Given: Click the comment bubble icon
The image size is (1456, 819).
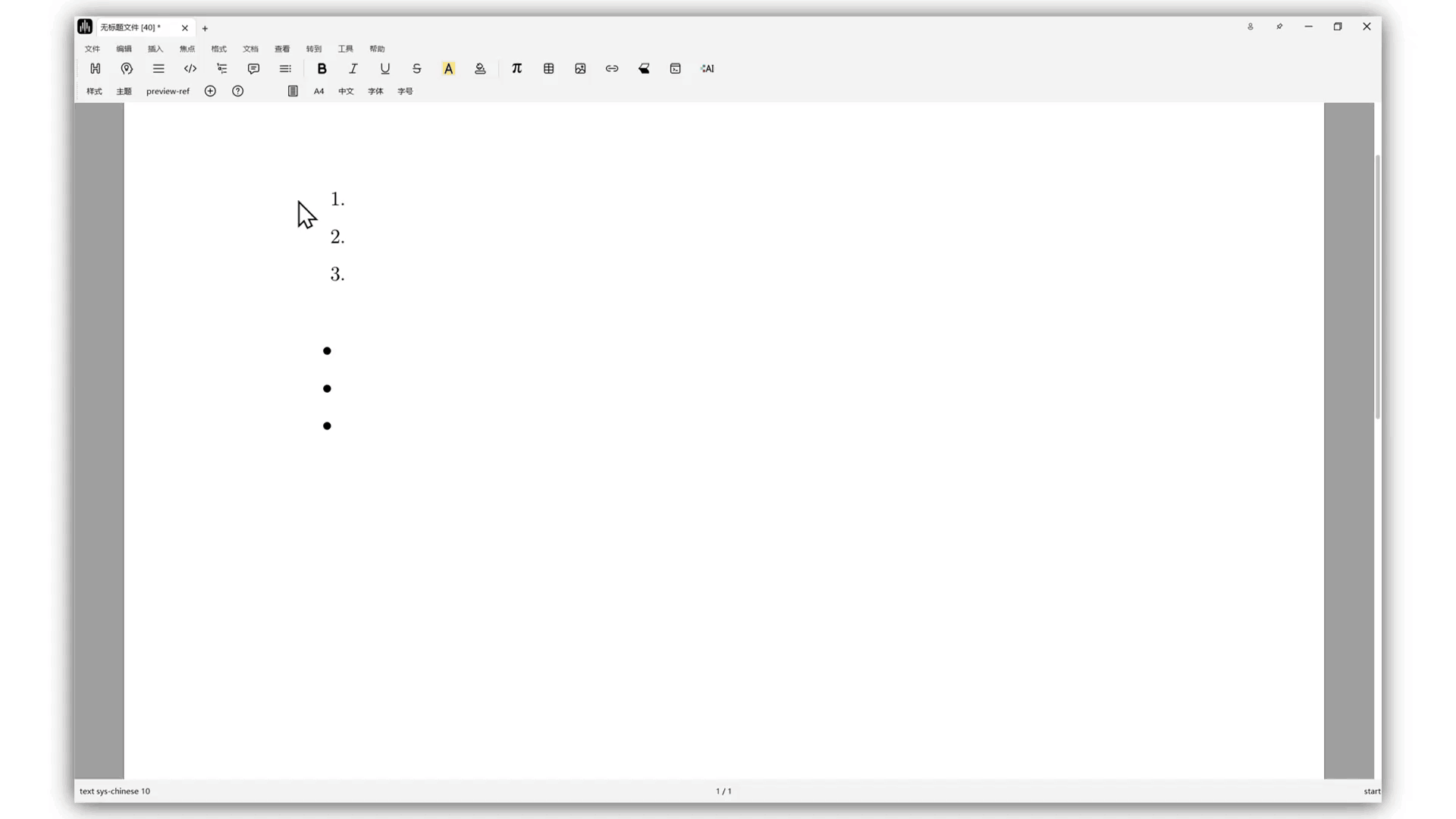Looking at the screenshot, I should tap(253, 68).
